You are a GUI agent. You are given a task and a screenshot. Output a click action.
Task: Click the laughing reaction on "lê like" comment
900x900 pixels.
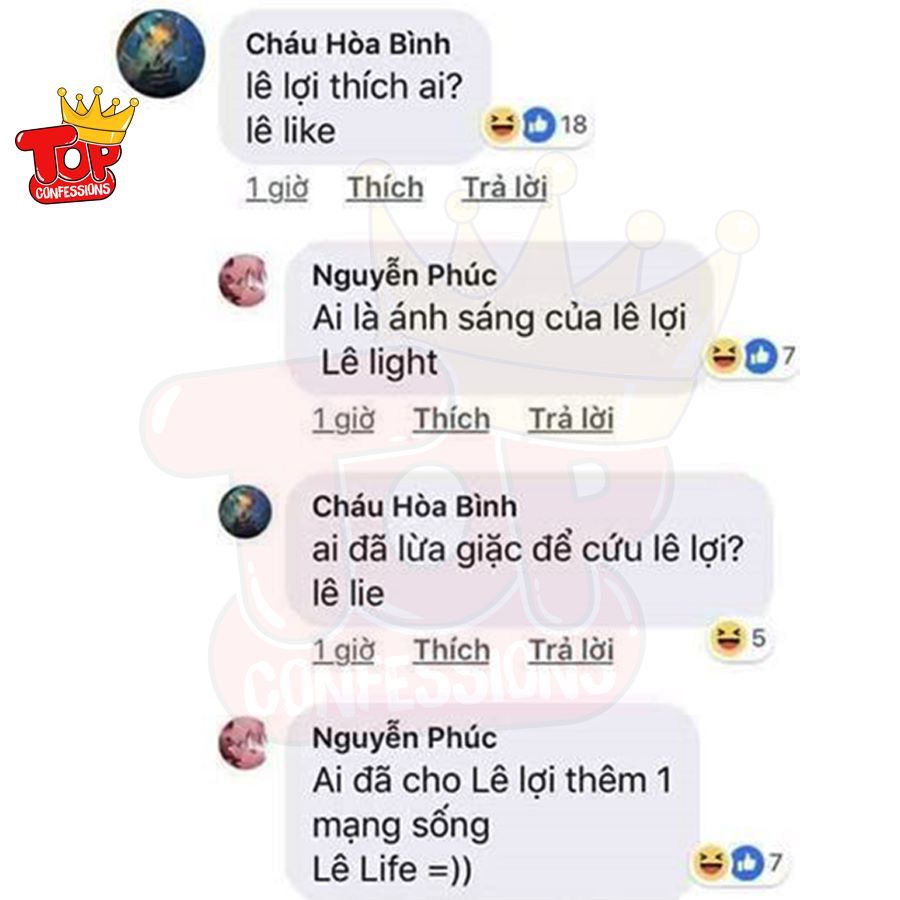[x=501, y=125]
